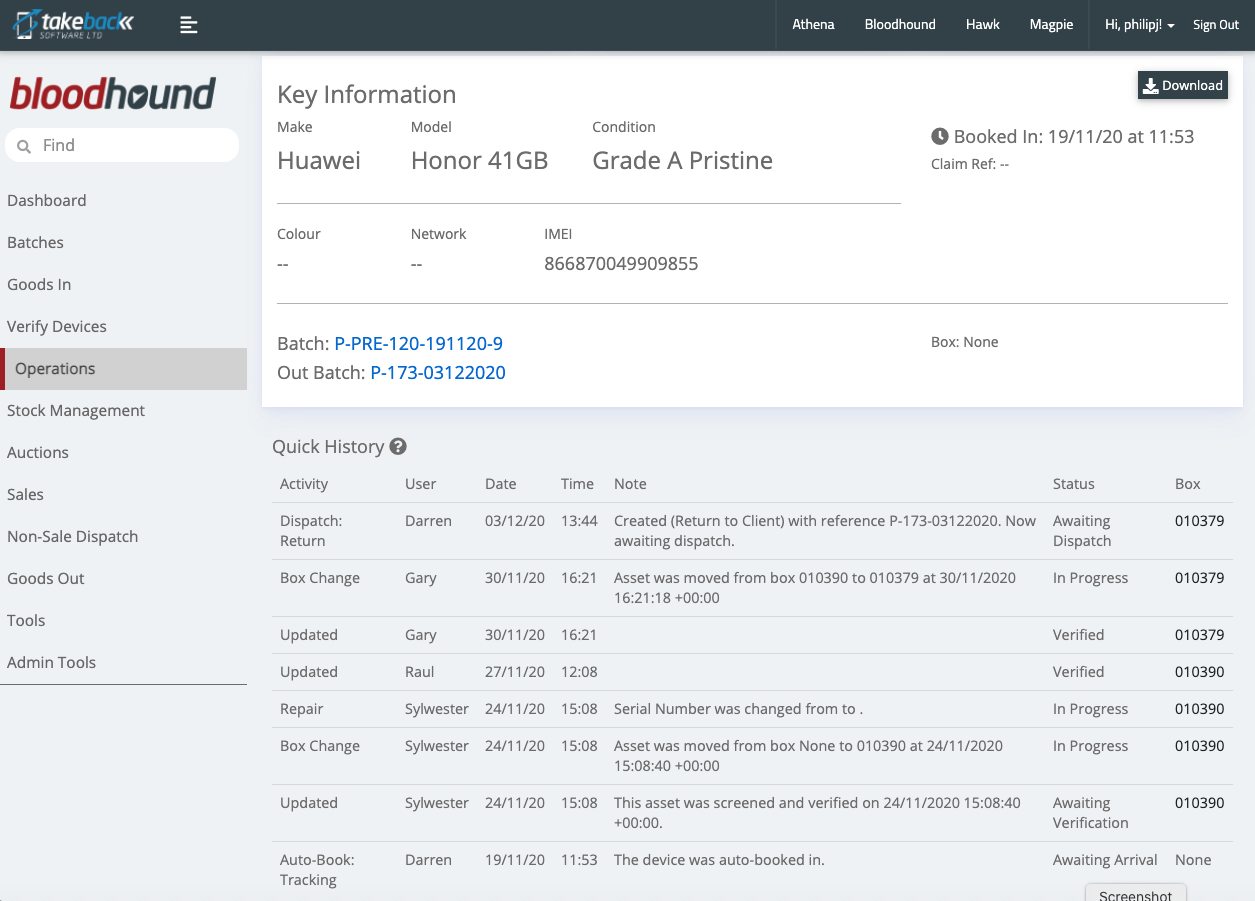The height and width of the screenshot is (901, 1255).
Task: Click the Awaiting Arrival status
Action: [1105, 860]
